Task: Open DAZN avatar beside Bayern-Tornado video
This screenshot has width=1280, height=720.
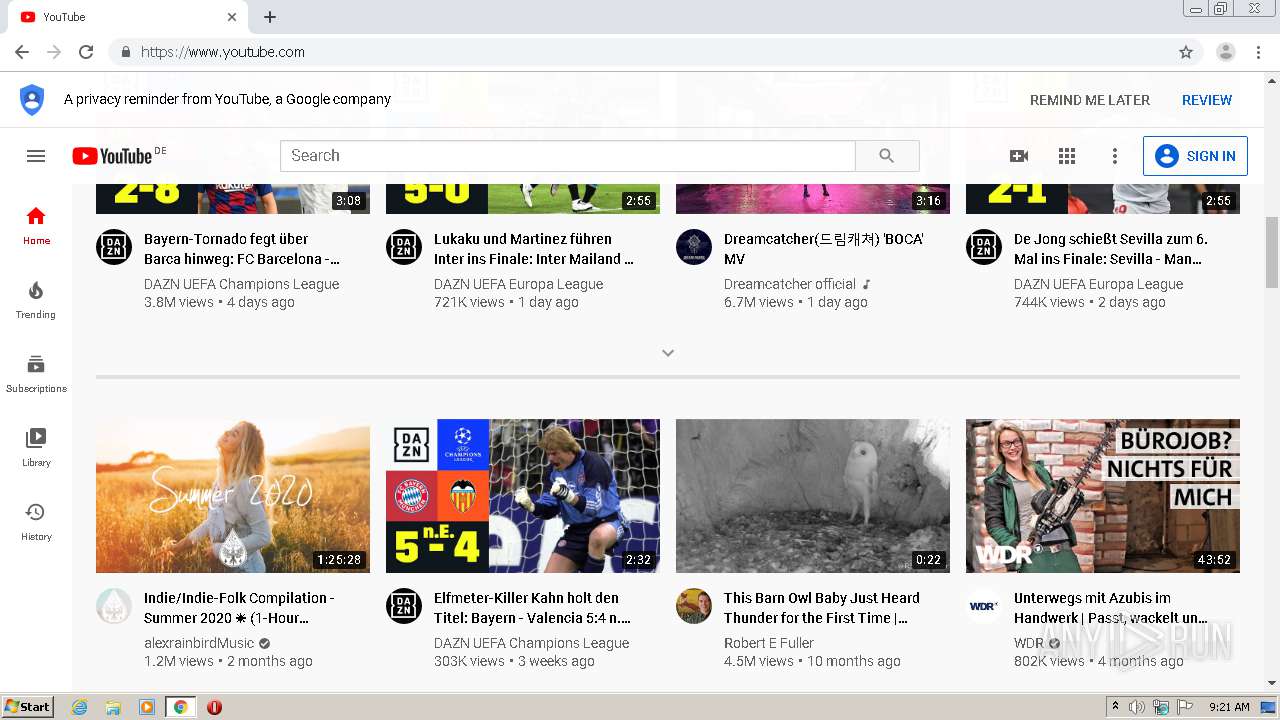Action: [x=114, y=247]
